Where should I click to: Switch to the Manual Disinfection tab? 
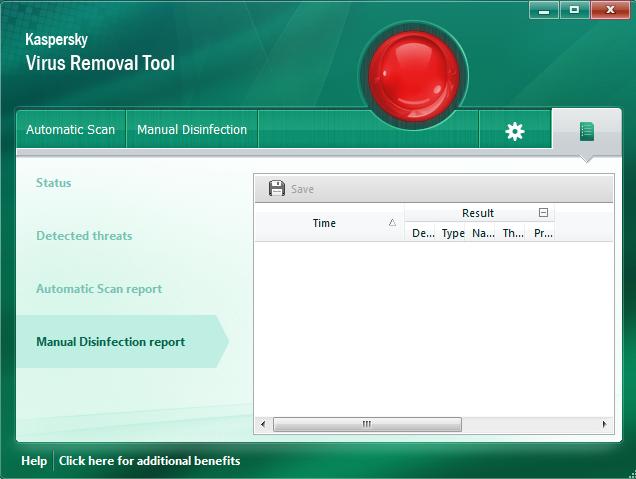[x=192, y=129]
